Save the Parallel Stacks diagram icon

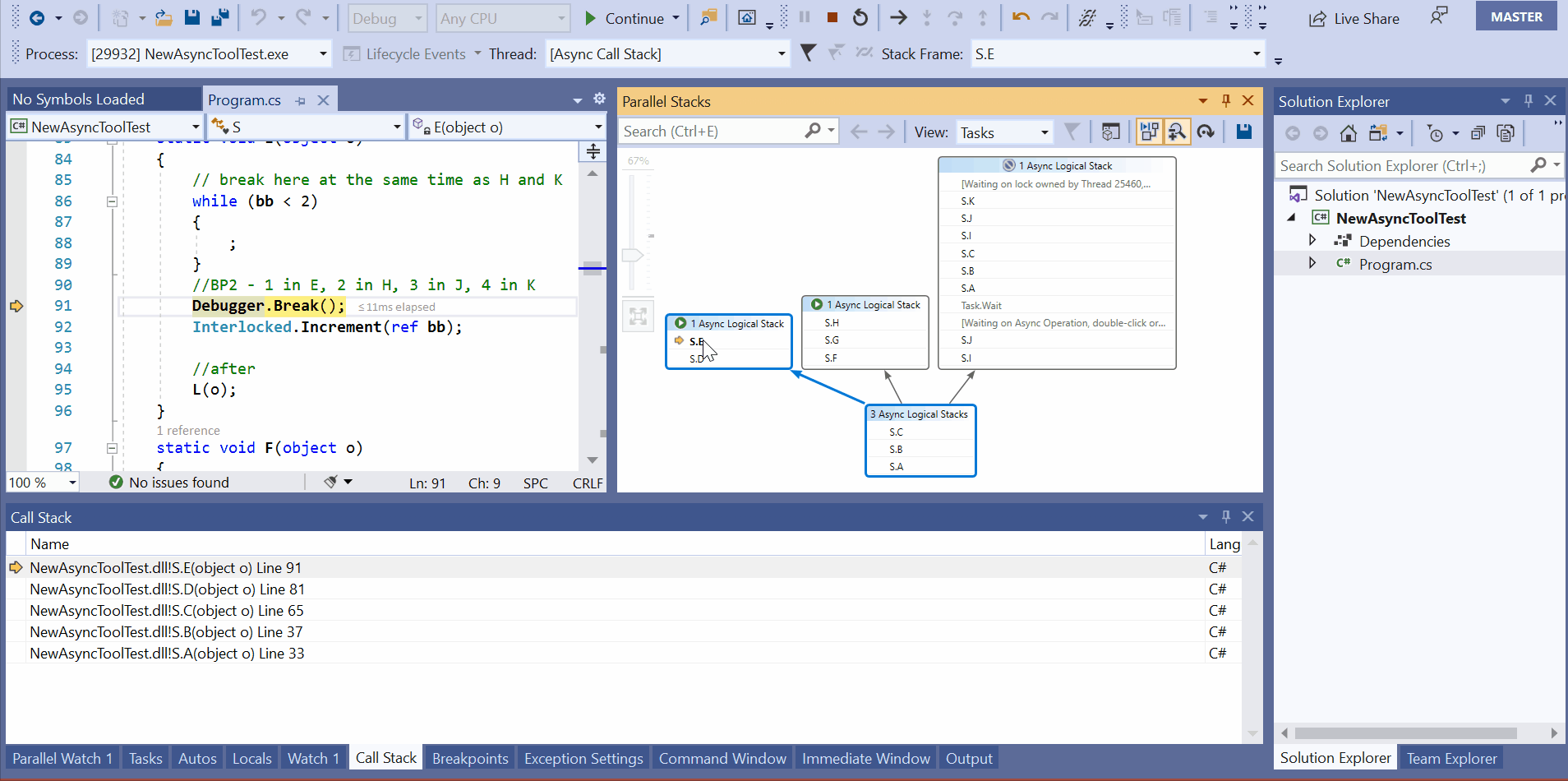point(1243,131)
